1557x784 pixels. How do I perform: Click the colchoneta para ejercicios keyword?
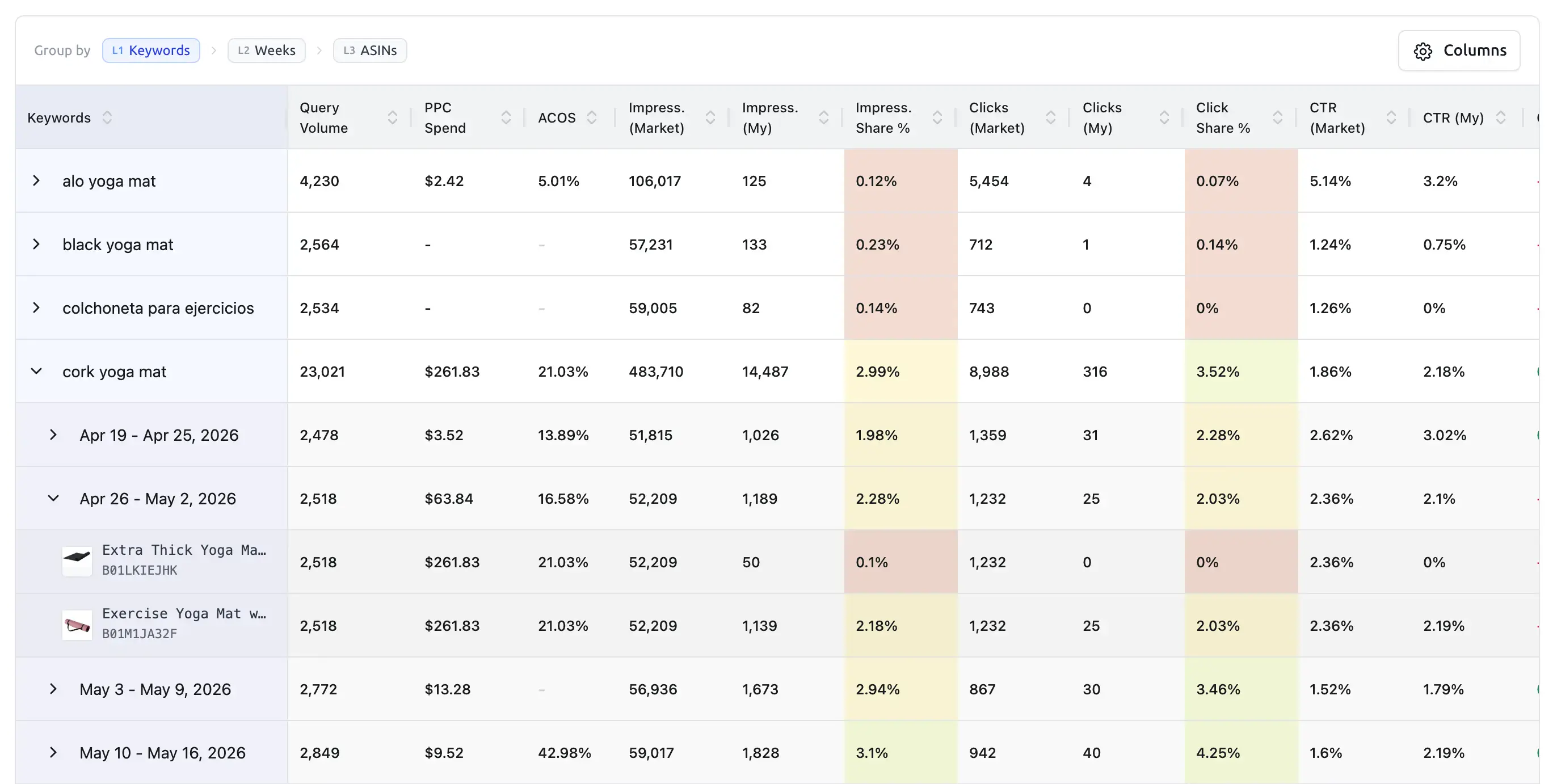pos(158,307)
